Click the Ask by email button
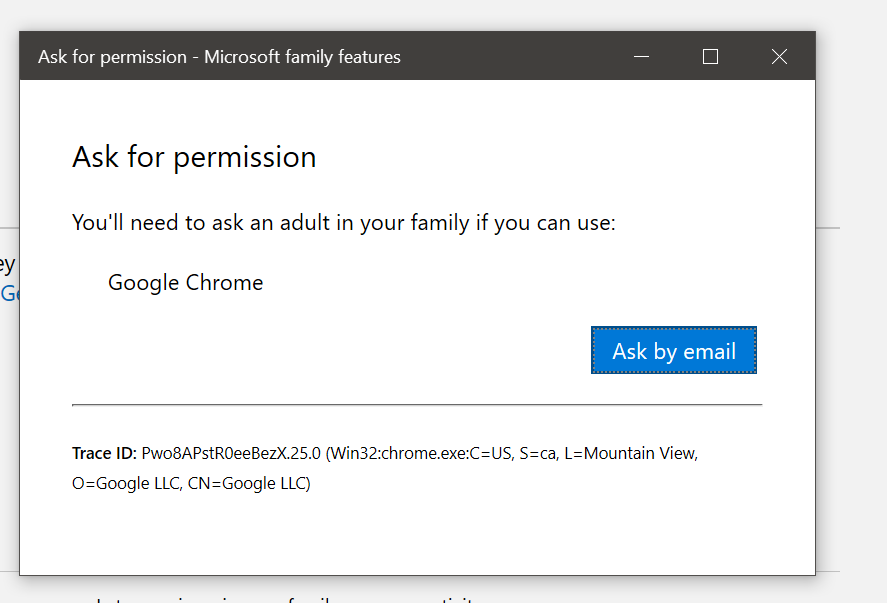 (x=674, y=350)
